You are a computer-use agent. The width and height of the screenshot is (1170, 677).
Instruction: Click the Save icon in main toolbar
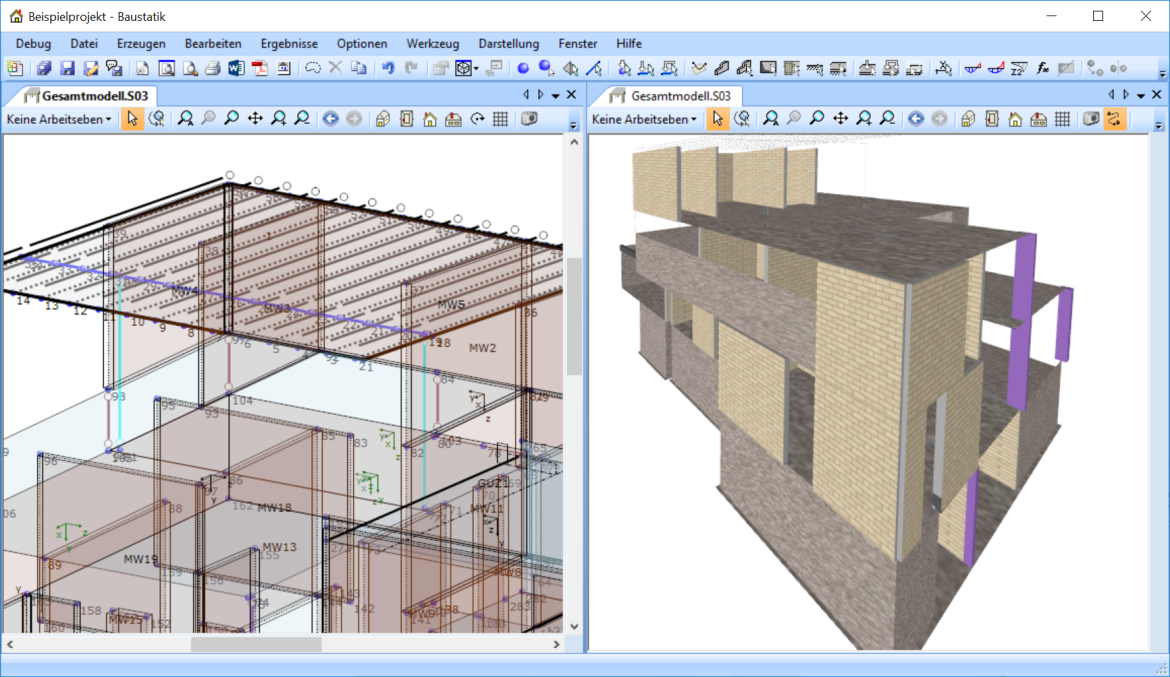pos(68,68)
